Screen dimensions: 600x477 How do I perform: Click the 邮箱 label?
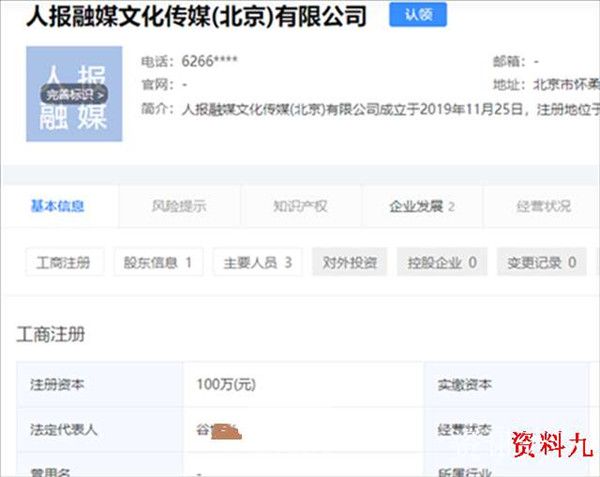(509, 61)
